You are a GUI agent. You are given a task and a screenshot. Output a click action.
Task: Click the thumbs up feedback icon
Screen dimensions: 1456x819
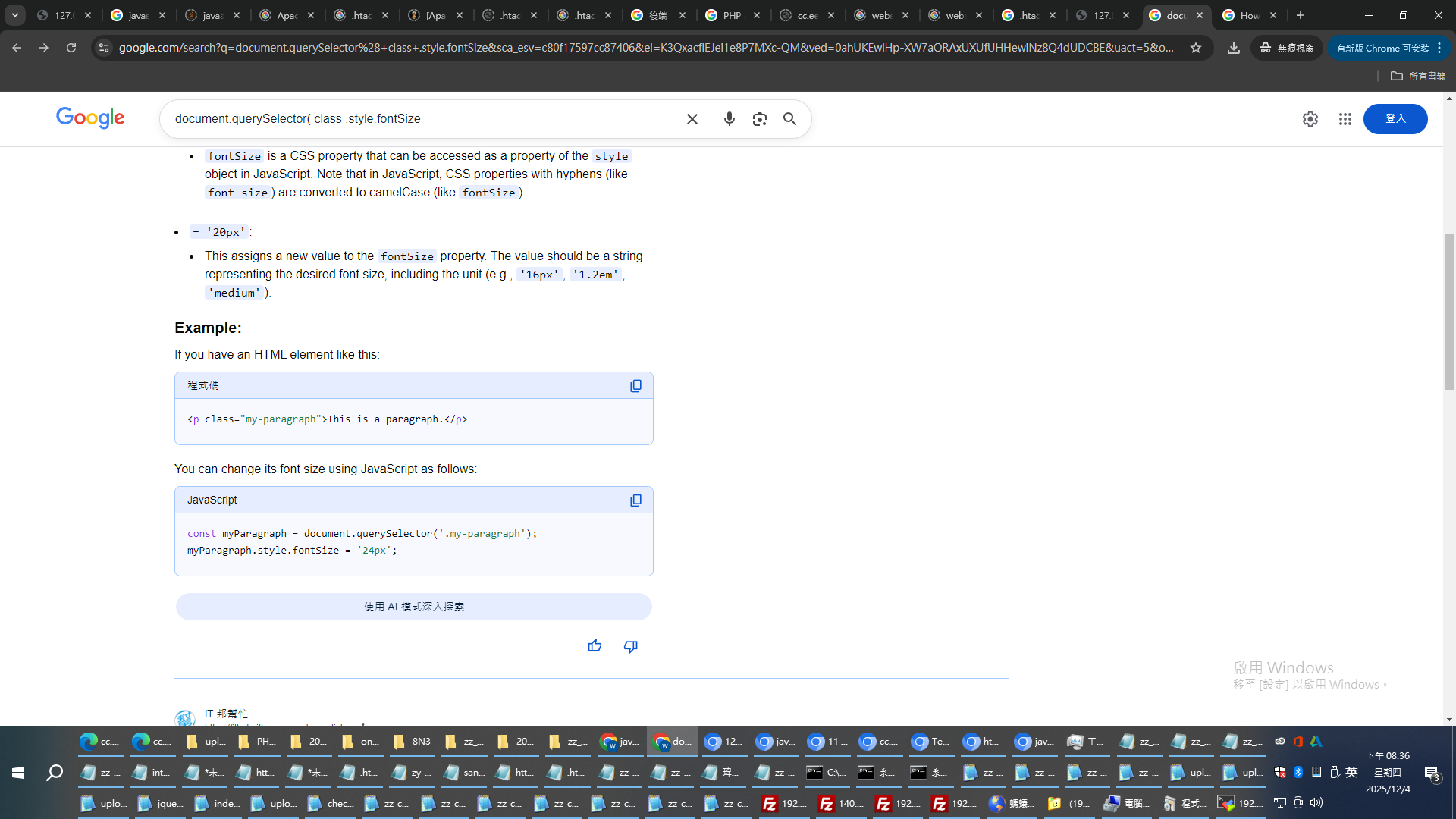tap(595, 646)
